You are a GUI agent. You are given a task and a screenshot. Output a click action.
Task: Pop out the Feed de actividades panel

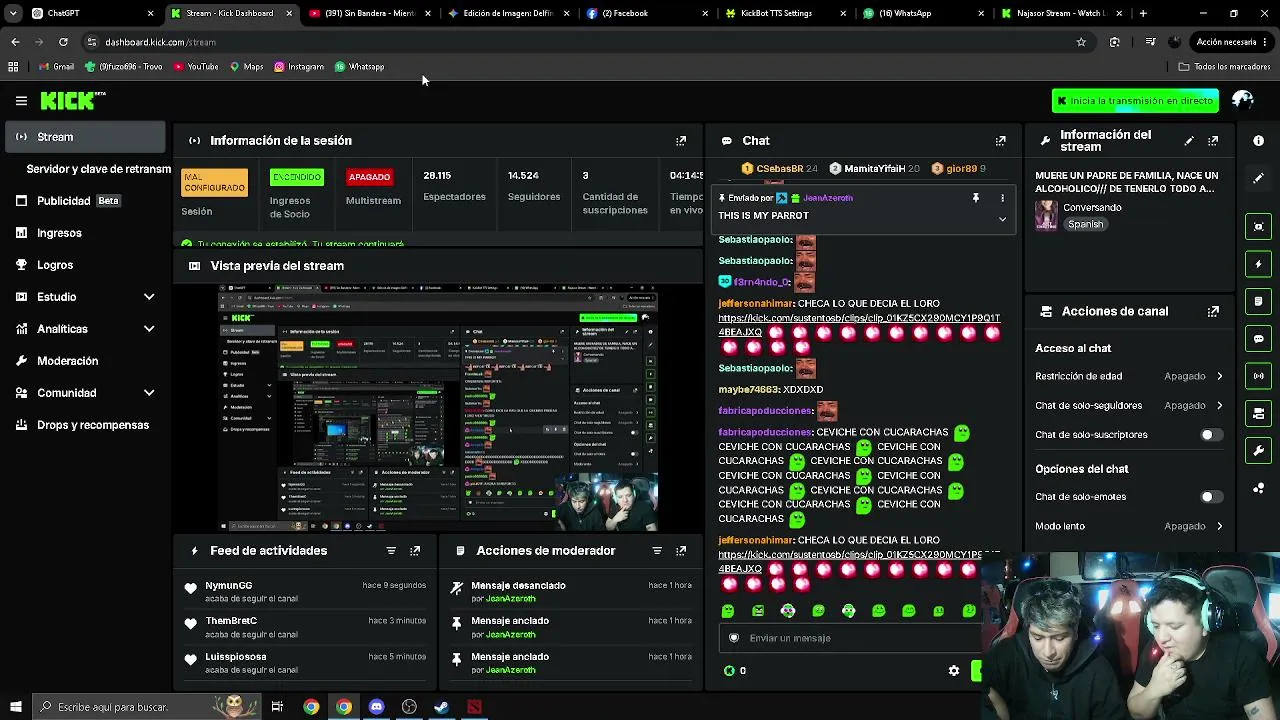tap(415, 551)
